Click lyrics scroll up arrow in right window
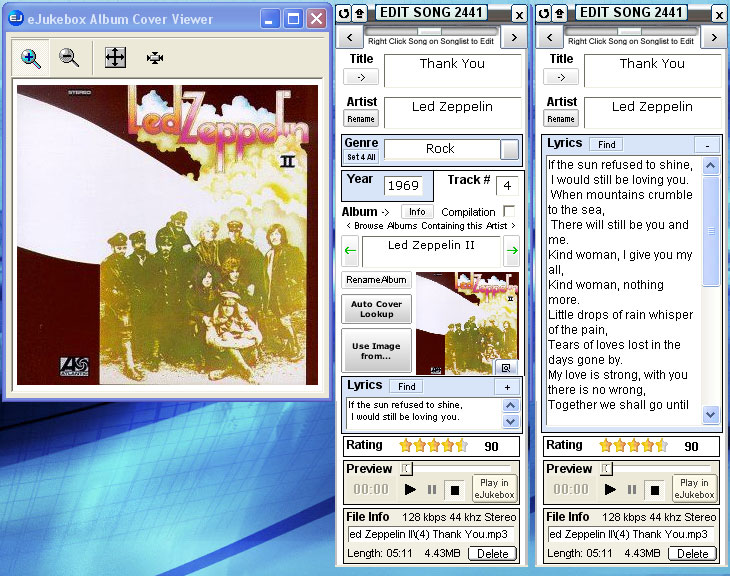 point(710,166)
